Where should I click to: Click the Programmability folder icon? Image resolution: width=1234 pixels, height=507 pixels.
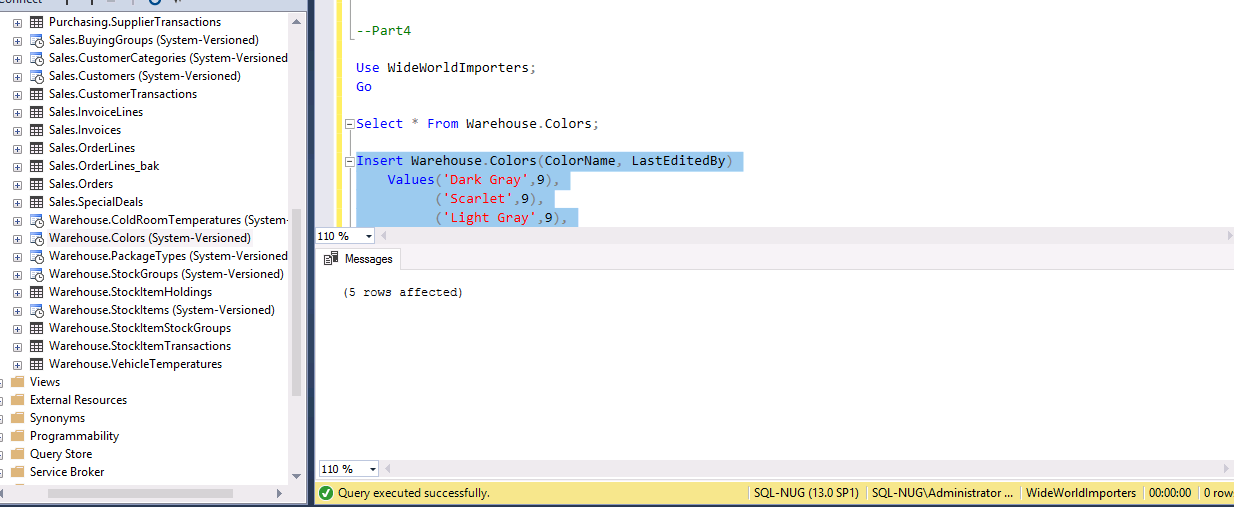[17, 436]
